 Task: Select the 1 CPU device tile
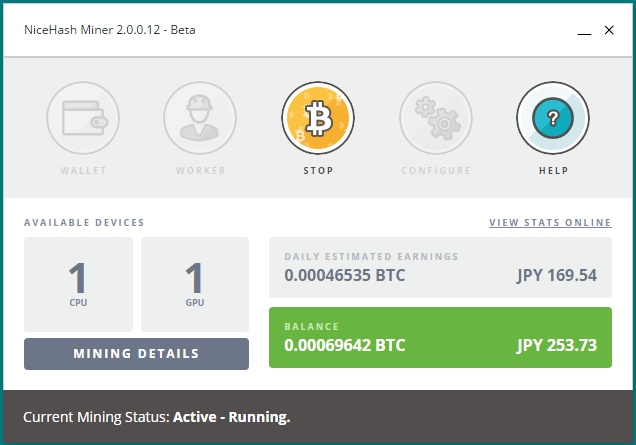coord(78,284)
